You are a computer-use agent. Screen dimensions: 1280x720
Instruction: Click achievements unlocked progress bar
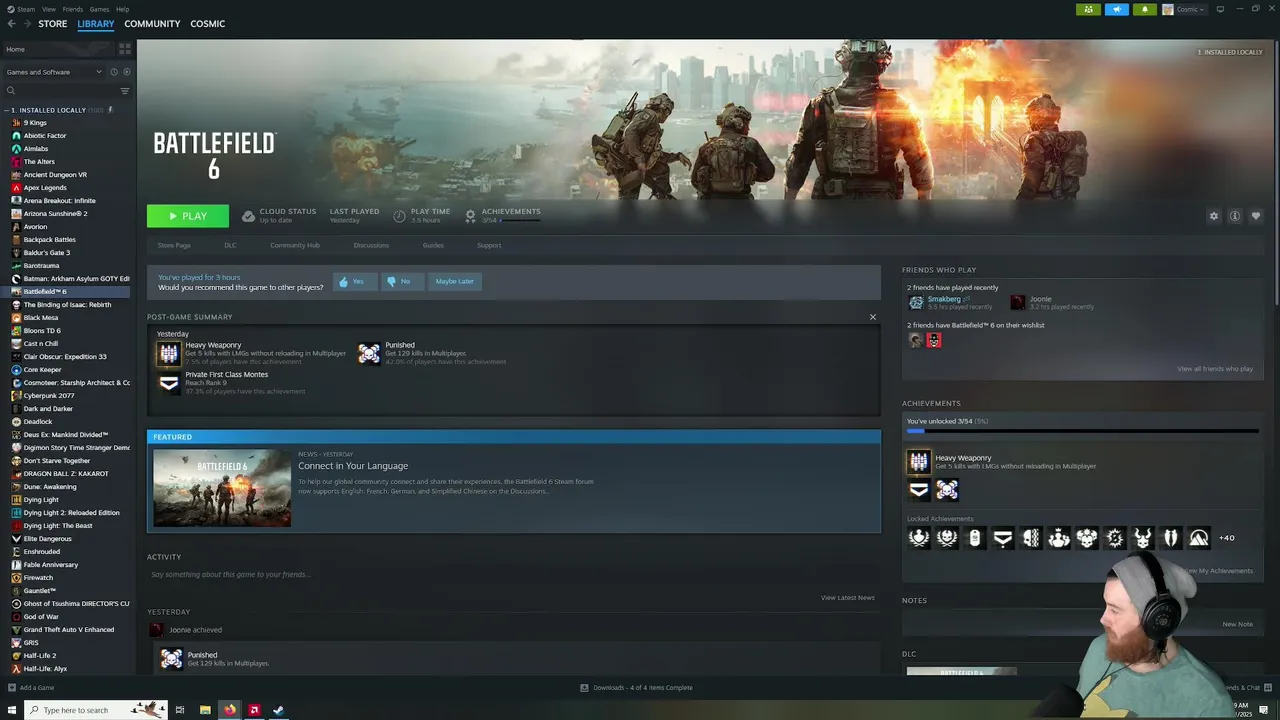point(1082,431)
